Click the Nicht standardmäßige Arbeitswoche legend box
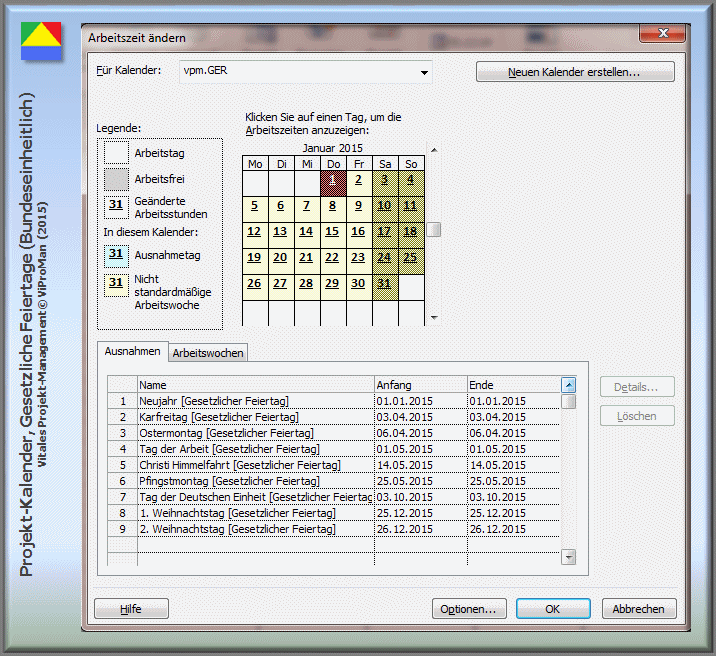 (116, 285)
